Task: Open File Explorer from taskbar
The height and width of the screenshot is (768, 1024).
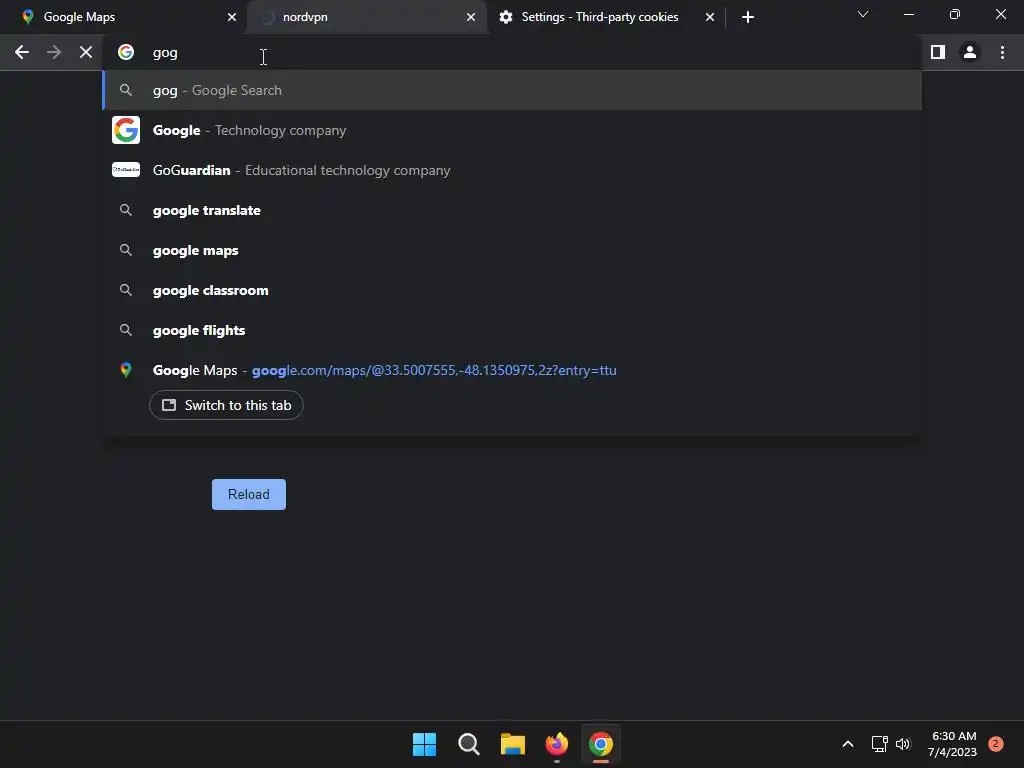Action: pos(513,744)
